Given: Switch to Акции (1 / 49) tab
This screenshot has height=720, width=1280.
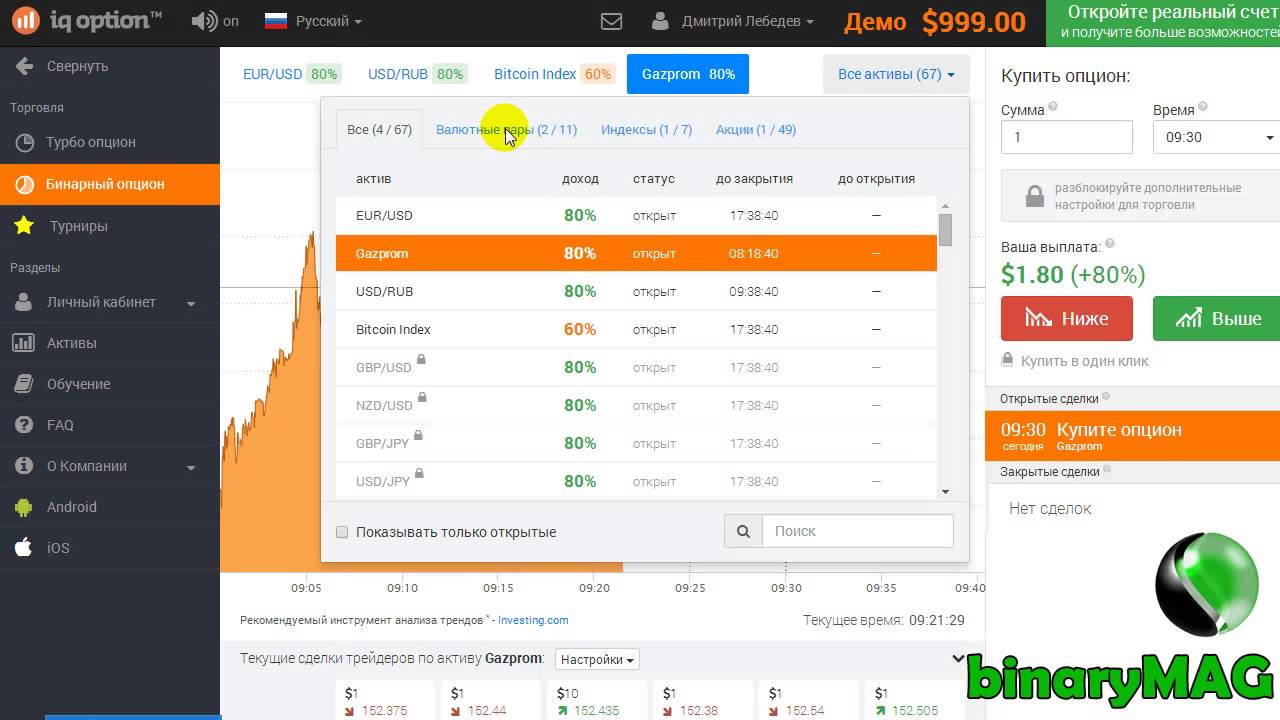Looking at the screenshot, I should [756, 130].
